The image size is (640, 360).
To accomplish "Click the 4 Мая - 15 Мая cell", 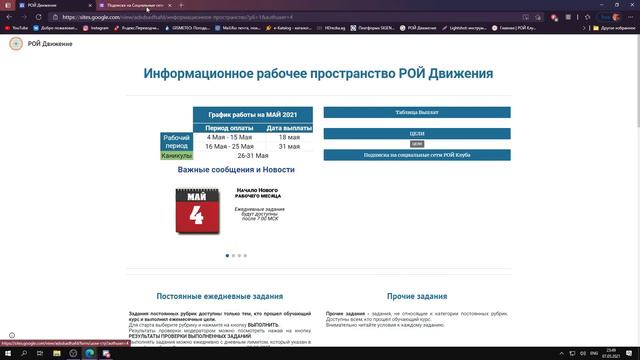I will click(229, 137).
